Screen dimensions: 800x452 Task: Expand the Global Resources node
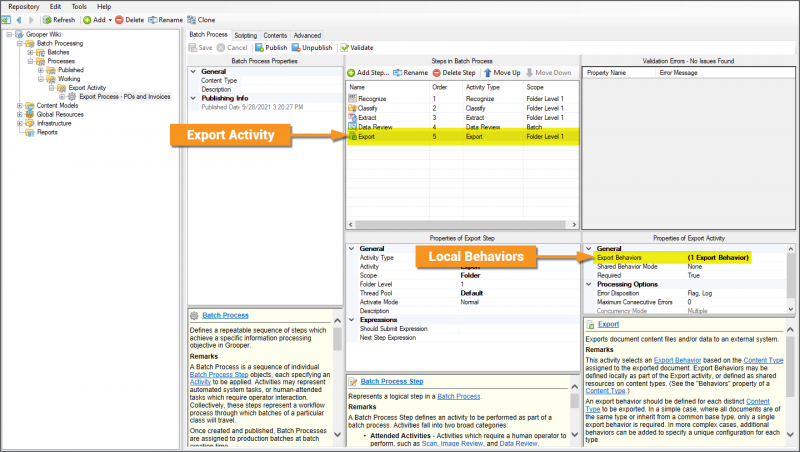click(x=20, y=115)
